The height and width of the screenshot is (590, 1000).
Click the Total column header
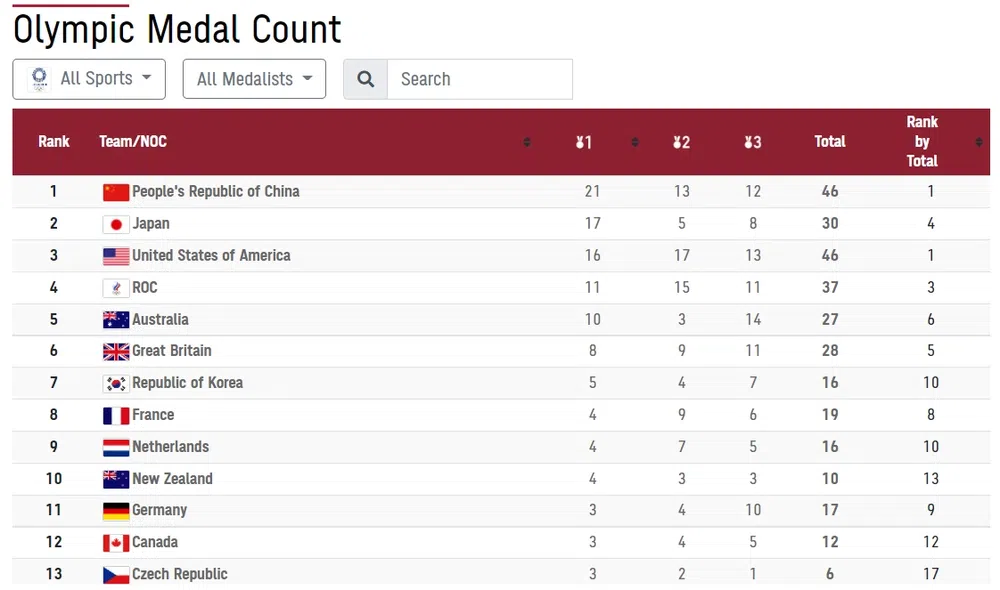(830, 141)
